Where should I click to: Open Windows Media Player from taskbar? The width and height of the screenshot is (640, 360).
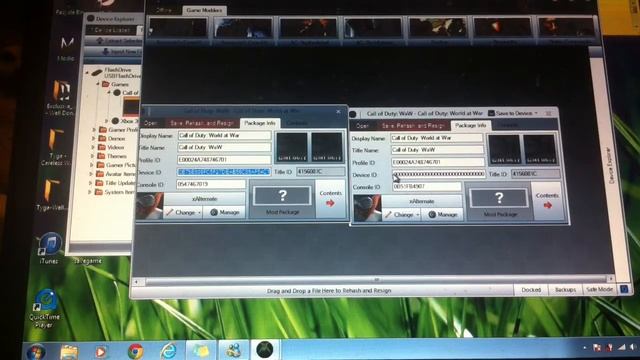[x=101, y=351]
